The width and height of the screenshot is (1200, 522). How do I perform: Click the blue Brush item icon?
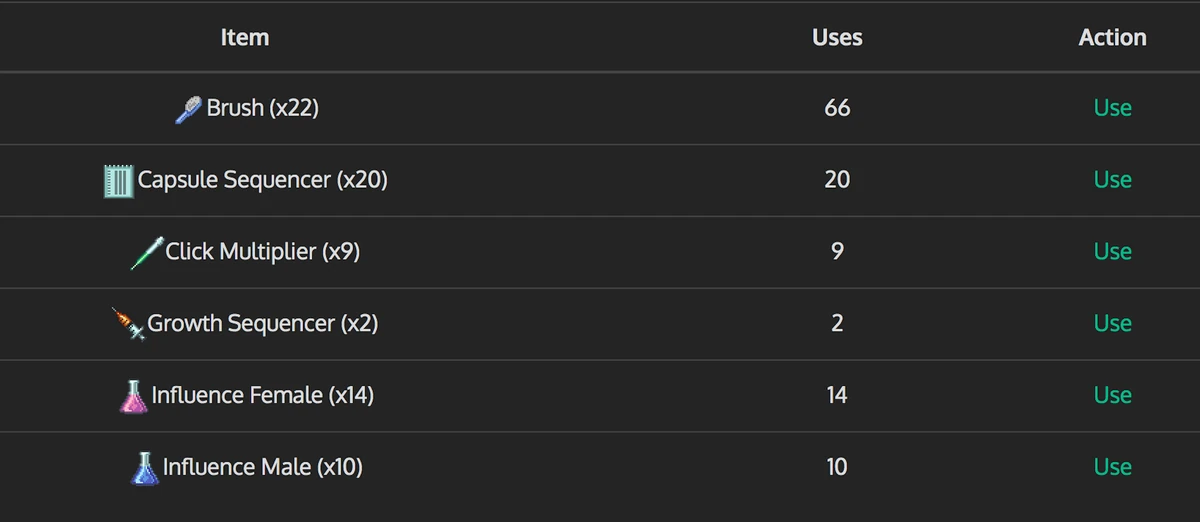[x=188, y=109]
